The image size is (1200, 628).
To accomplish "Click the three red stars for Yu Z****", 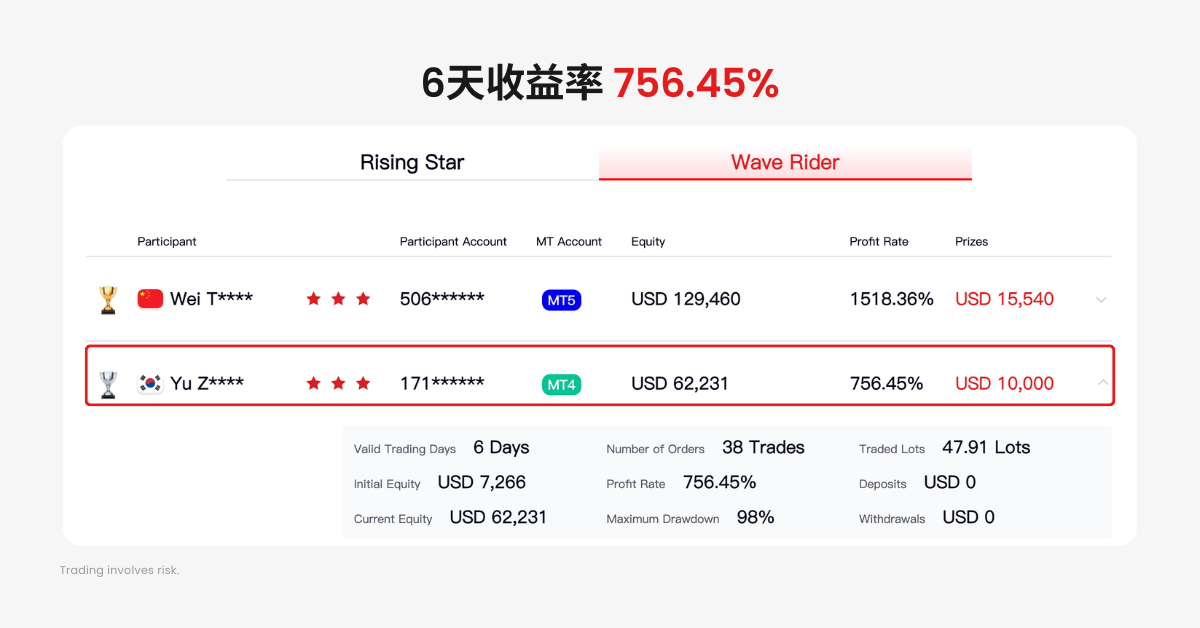I will pyautogui.click(x=338, y=384).
